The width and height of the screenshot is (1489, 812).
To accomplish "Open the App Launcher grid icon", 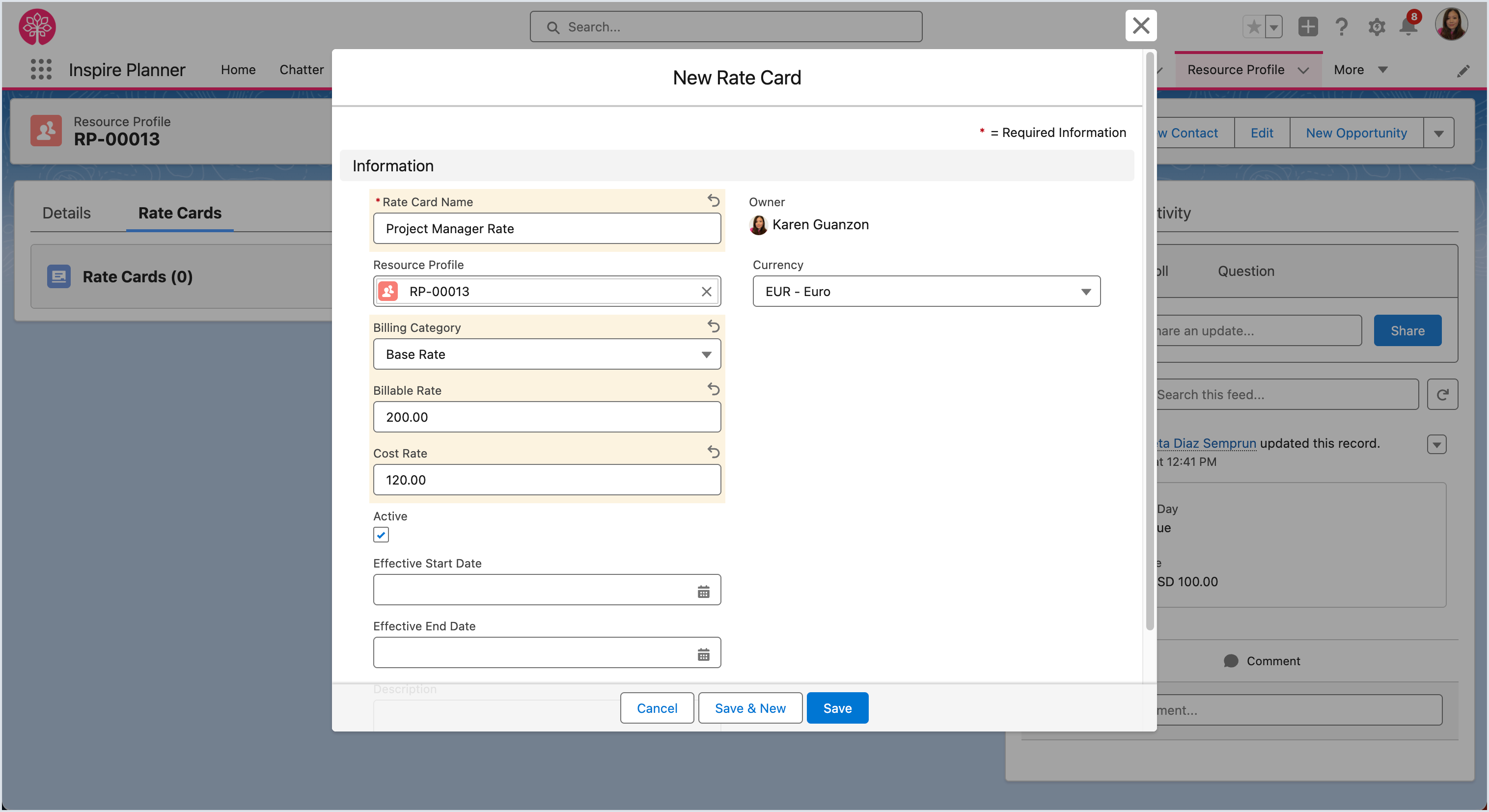I will click(x=41, y=70).
